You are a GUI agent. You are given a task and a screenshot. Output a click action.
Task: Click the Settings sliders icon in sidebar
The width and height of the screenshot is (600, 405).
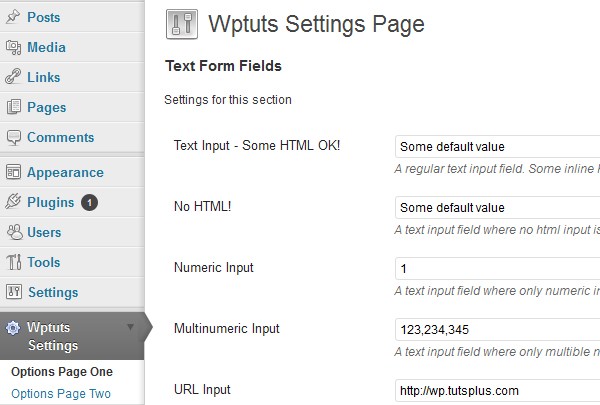(x=14, y=292)
